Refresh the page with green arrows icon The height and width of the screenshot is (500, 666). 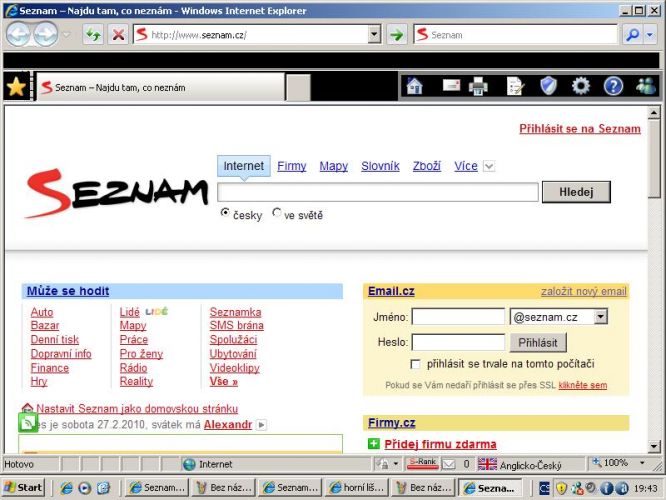93,34
